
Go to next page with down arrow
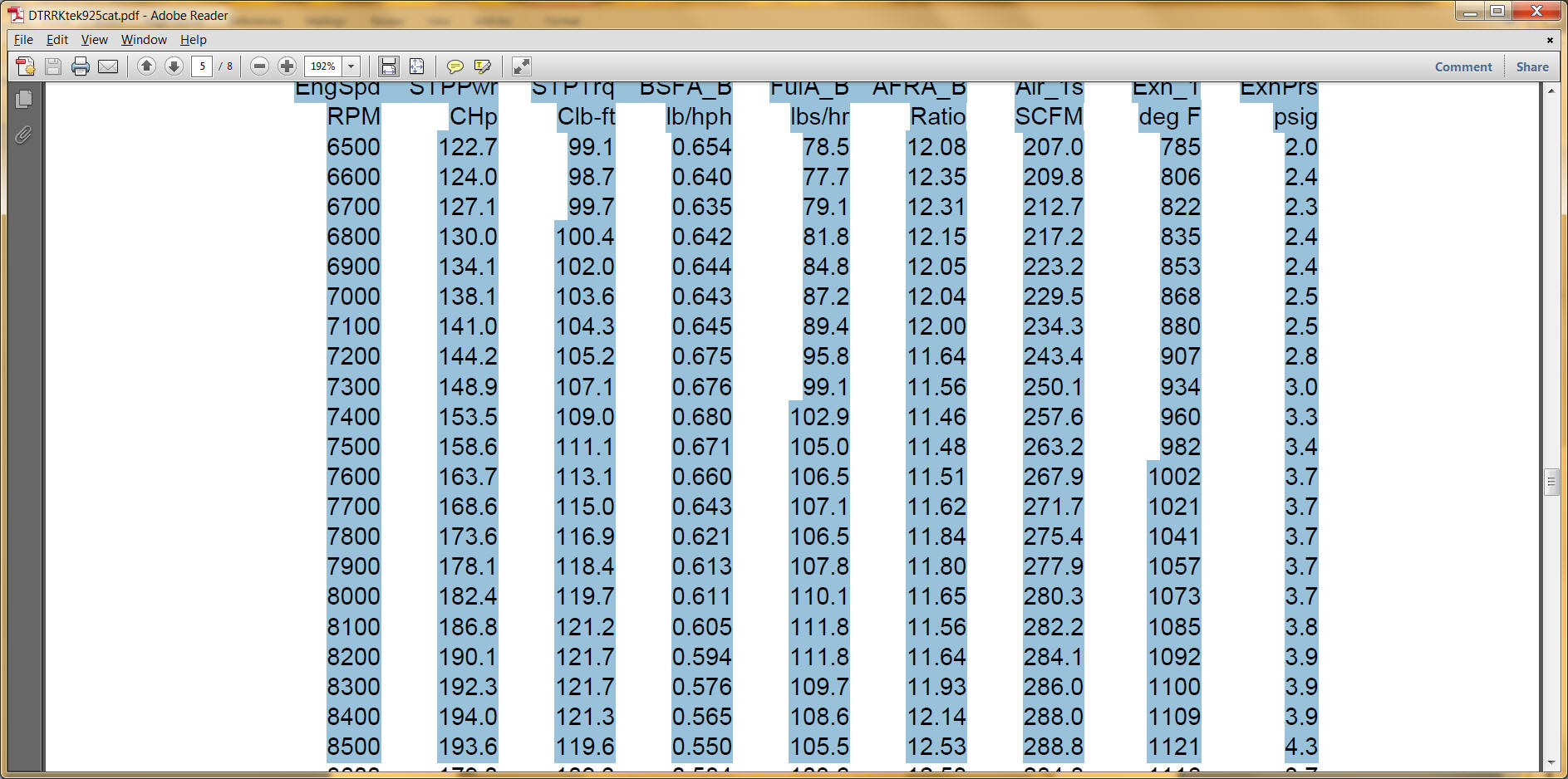[x=174, y=66]
